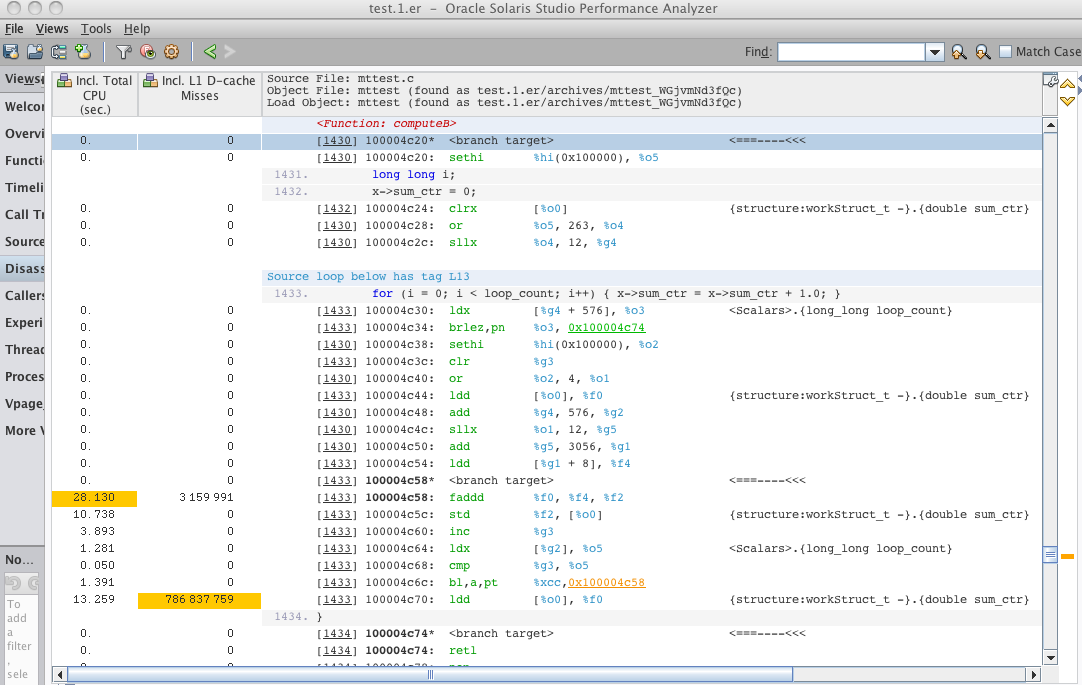Screen dimensions: 1082x685
Task: Follow the green 0x100004c74 branch link
Action: click(607, 328)
